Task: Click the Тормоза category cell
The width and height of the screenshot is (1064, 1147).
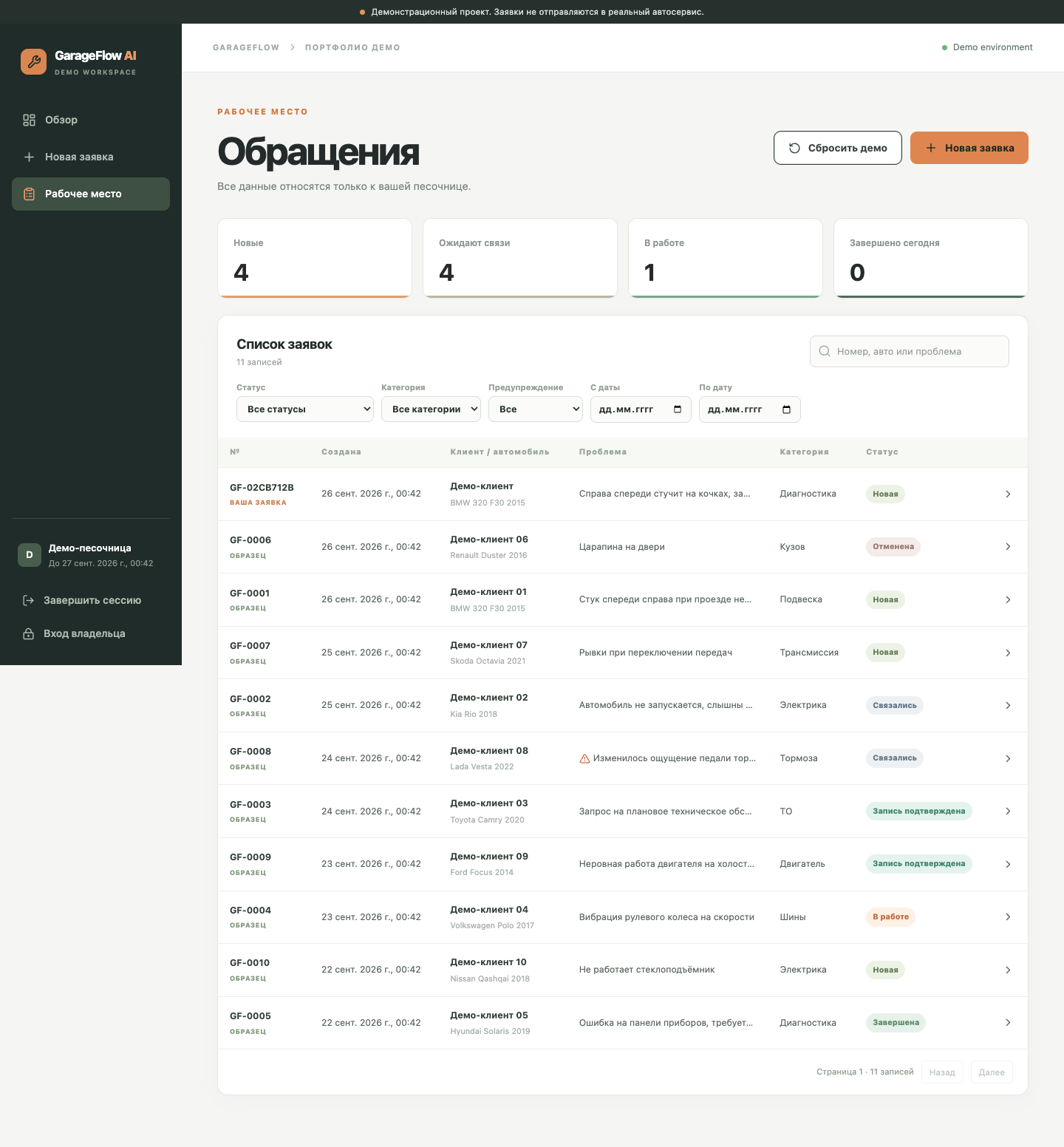Action: (799, 758)
